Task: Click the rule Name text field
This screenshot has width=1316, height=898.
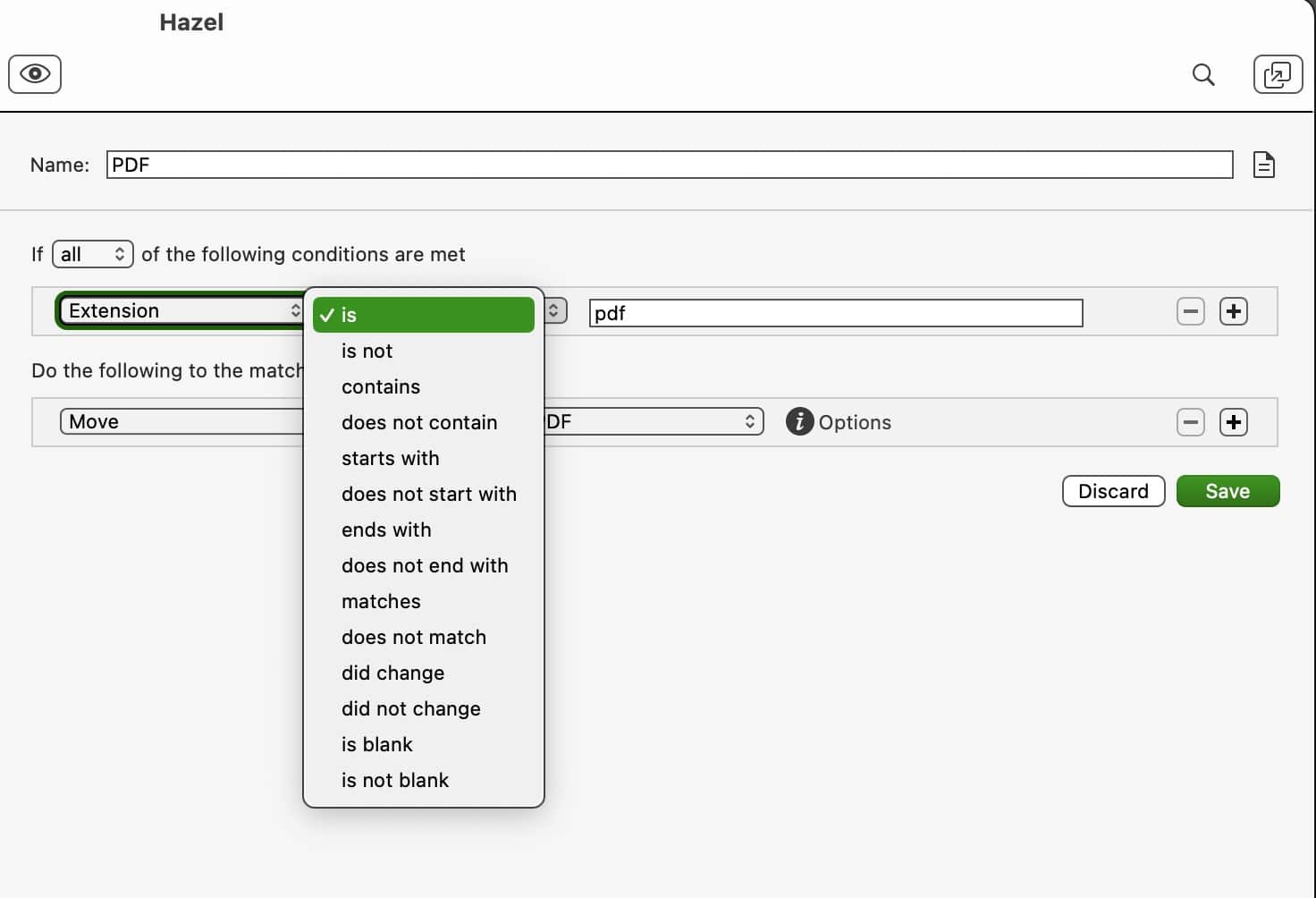Action: click(x=669, y=165)
